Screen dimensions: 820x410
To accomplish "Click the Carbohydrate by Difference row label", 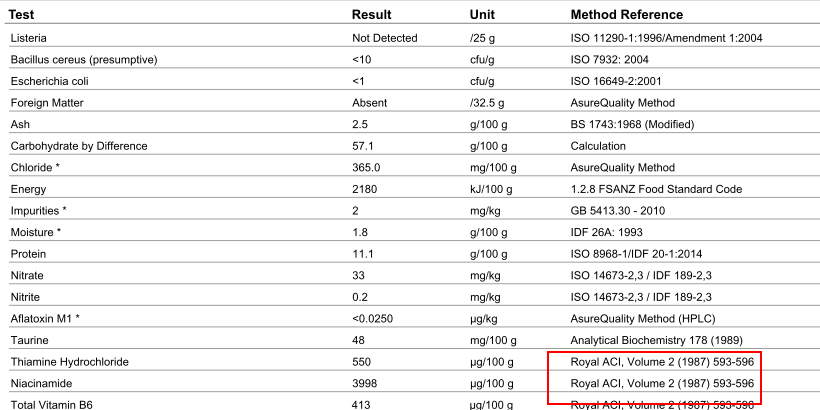I will pos(78,146).
